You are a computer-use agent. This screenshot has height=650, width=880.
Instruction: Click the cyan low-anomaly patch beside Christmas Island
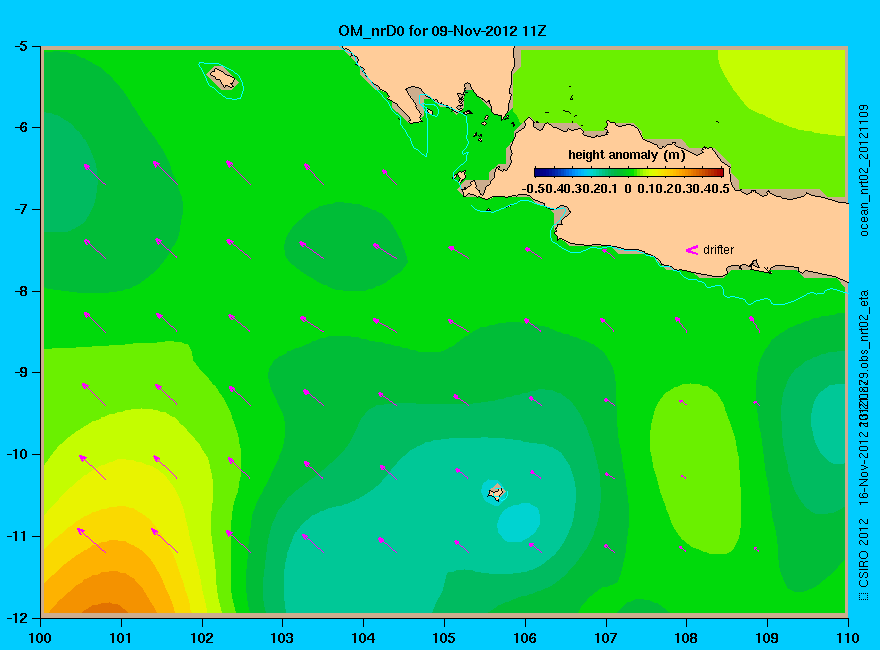click(x=519, y=523)
